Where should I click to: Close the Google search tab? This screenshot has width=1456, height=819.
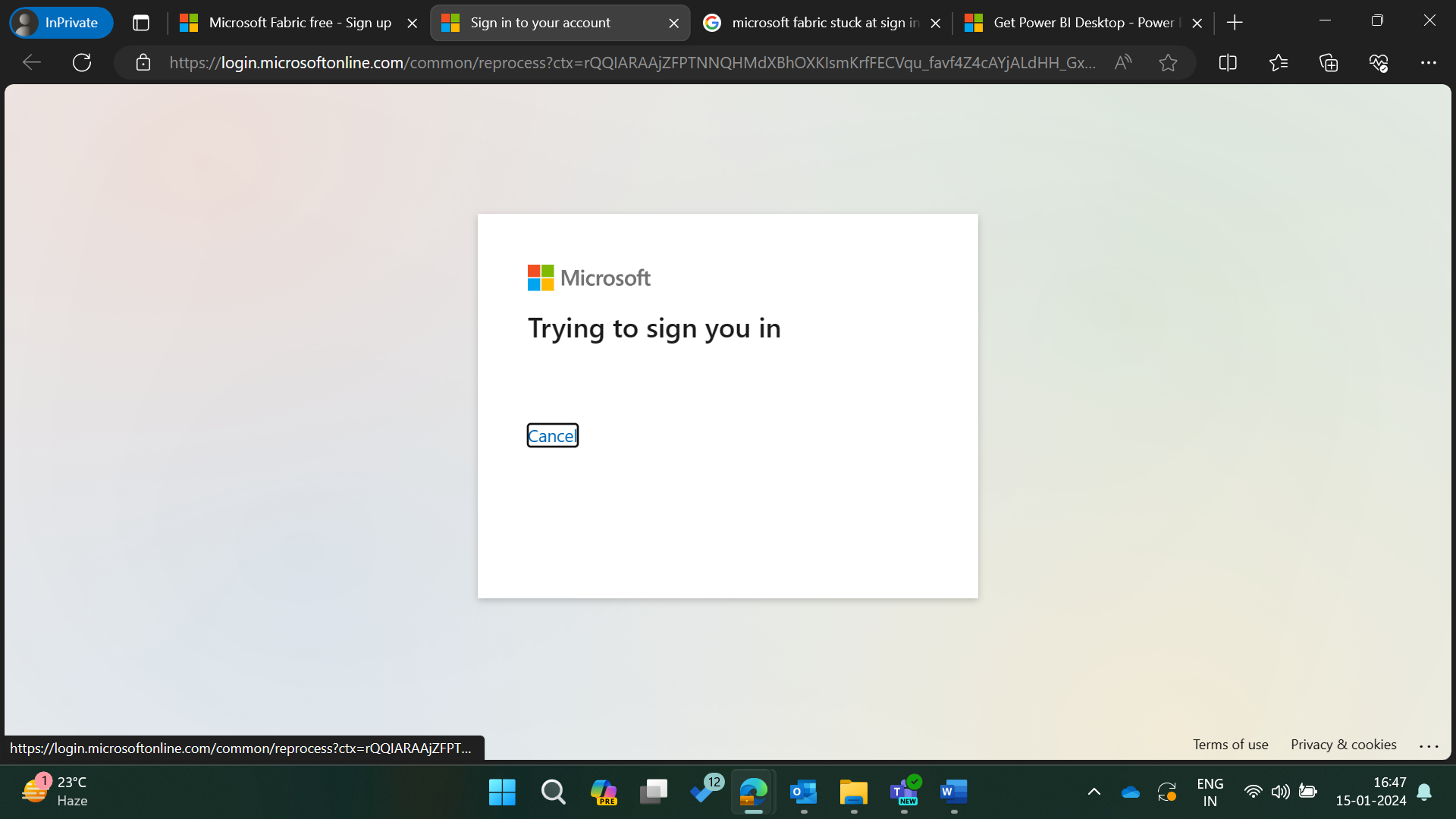935,24
